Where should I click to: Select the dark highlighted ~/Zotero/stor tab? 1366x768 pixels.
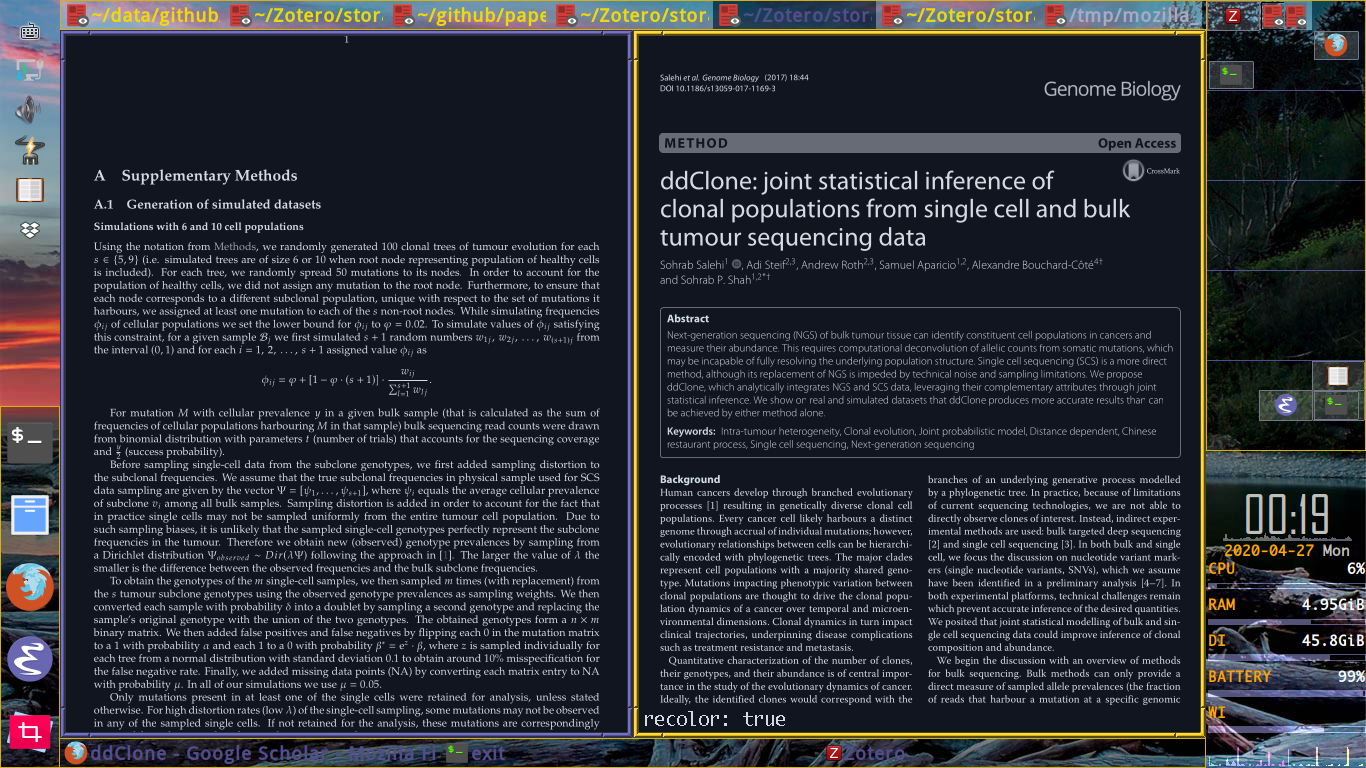click(x=795, y=15)
